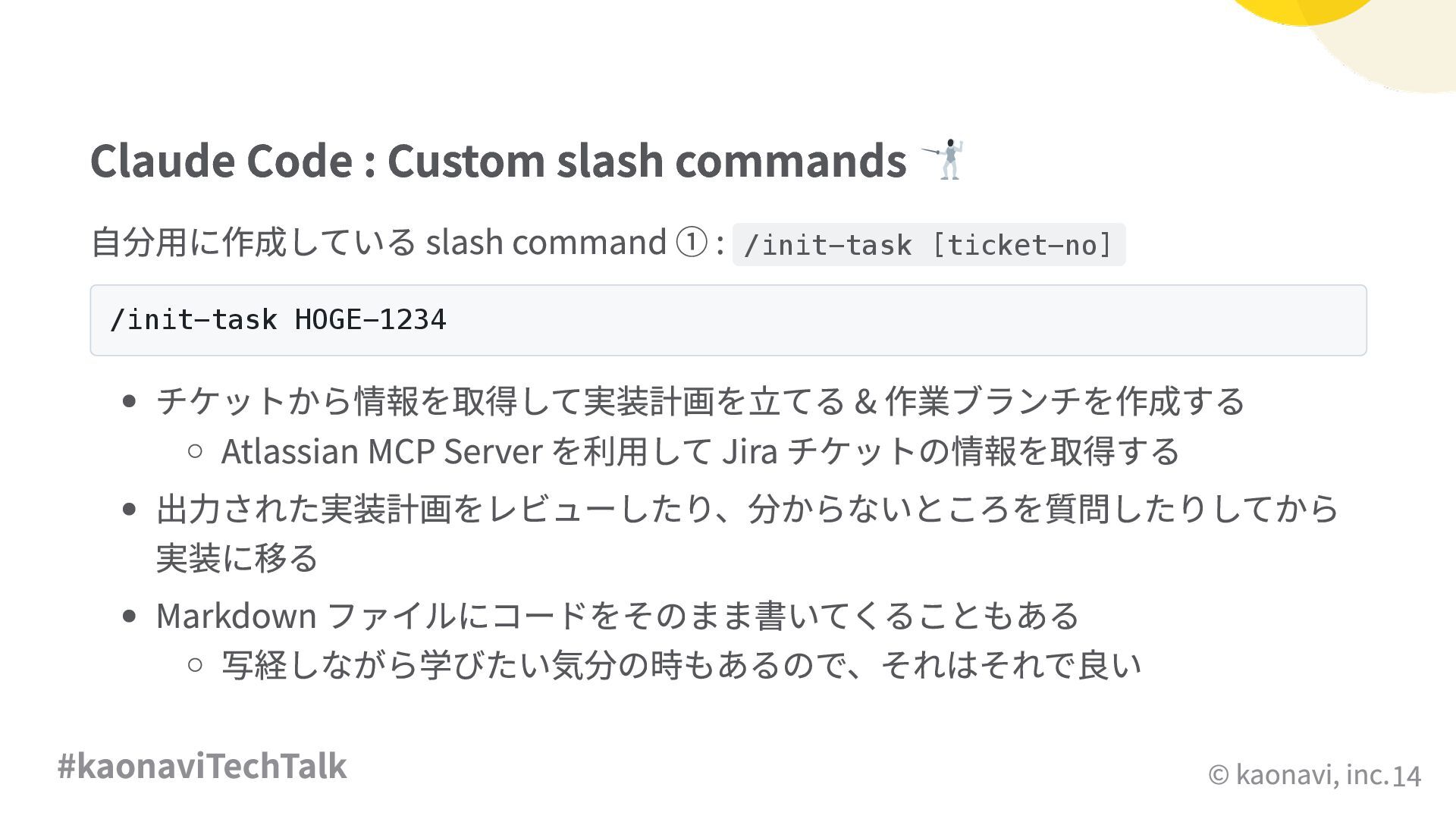Click the bullet starting with Markdown ファイル
Image resolution: width=1456 pixels, height=819 pixels.
(617, 616)
